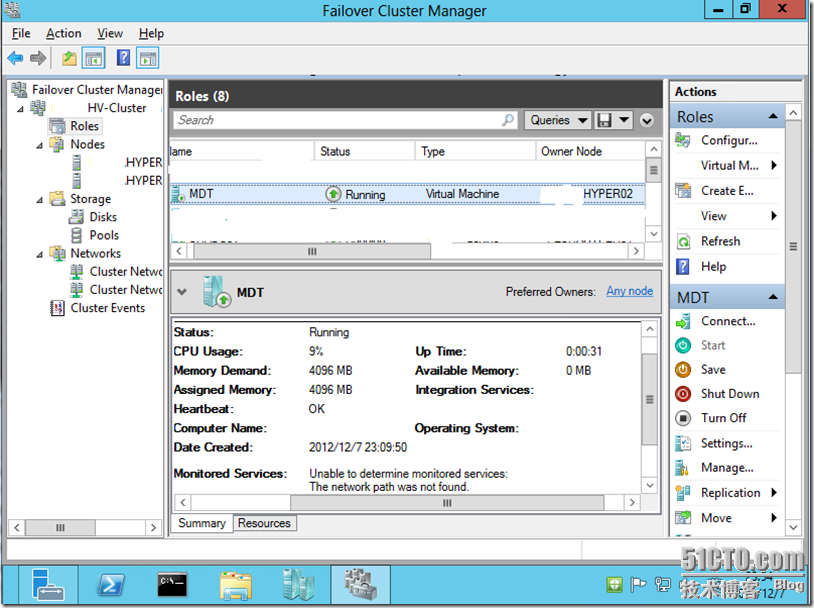
Task: Click the Up one level folder icon
Action: (x=69, y=58)
